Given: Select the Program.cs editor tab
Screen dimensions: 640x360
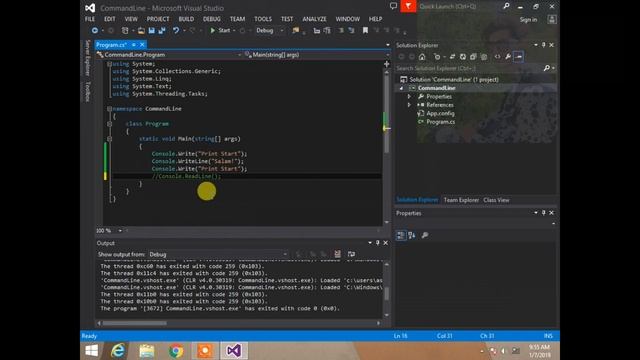Looking at the screenshot, I should [112, 44].
